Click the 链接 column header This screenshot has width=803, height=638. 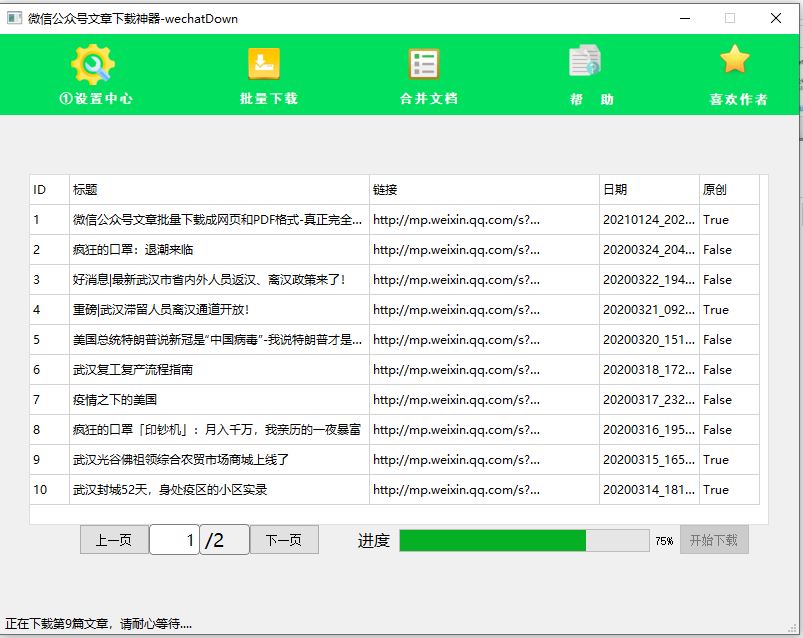tap(484, 189)
